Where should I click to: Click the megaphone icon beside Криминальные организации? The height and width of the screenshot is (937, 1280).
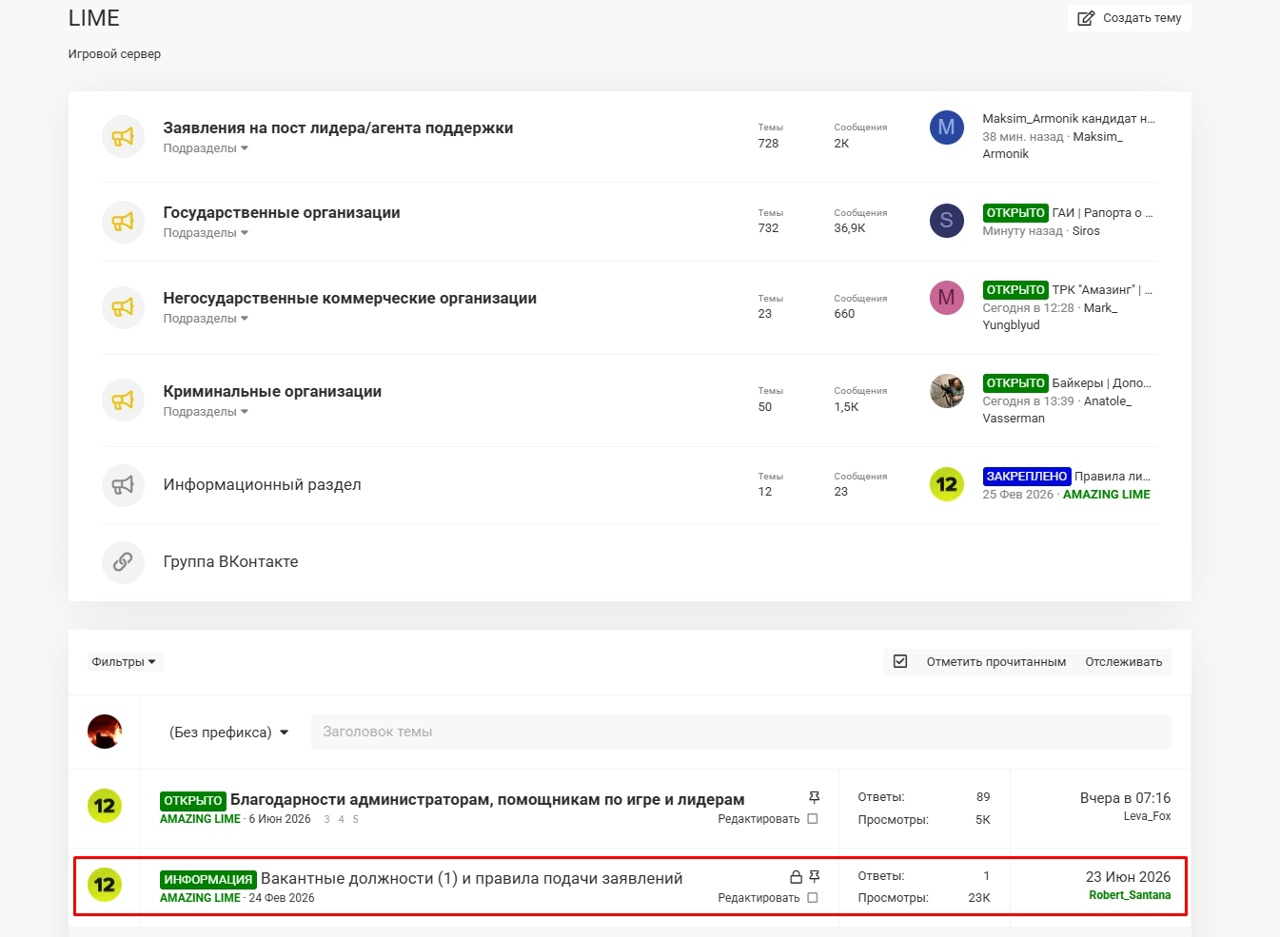coord(122,399)
